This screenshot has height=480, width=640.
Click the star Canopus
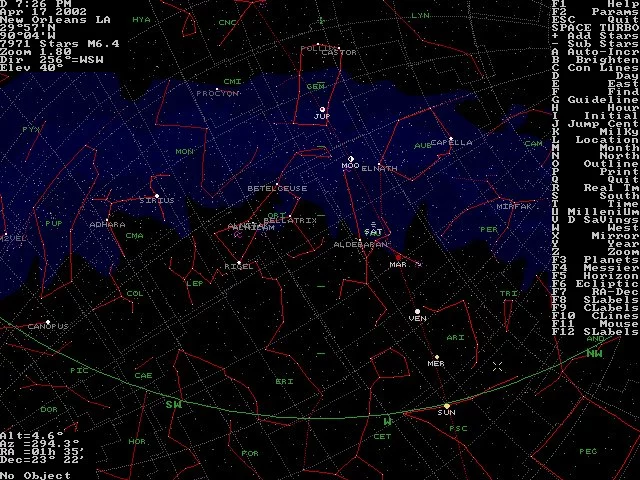click(48, 322)
